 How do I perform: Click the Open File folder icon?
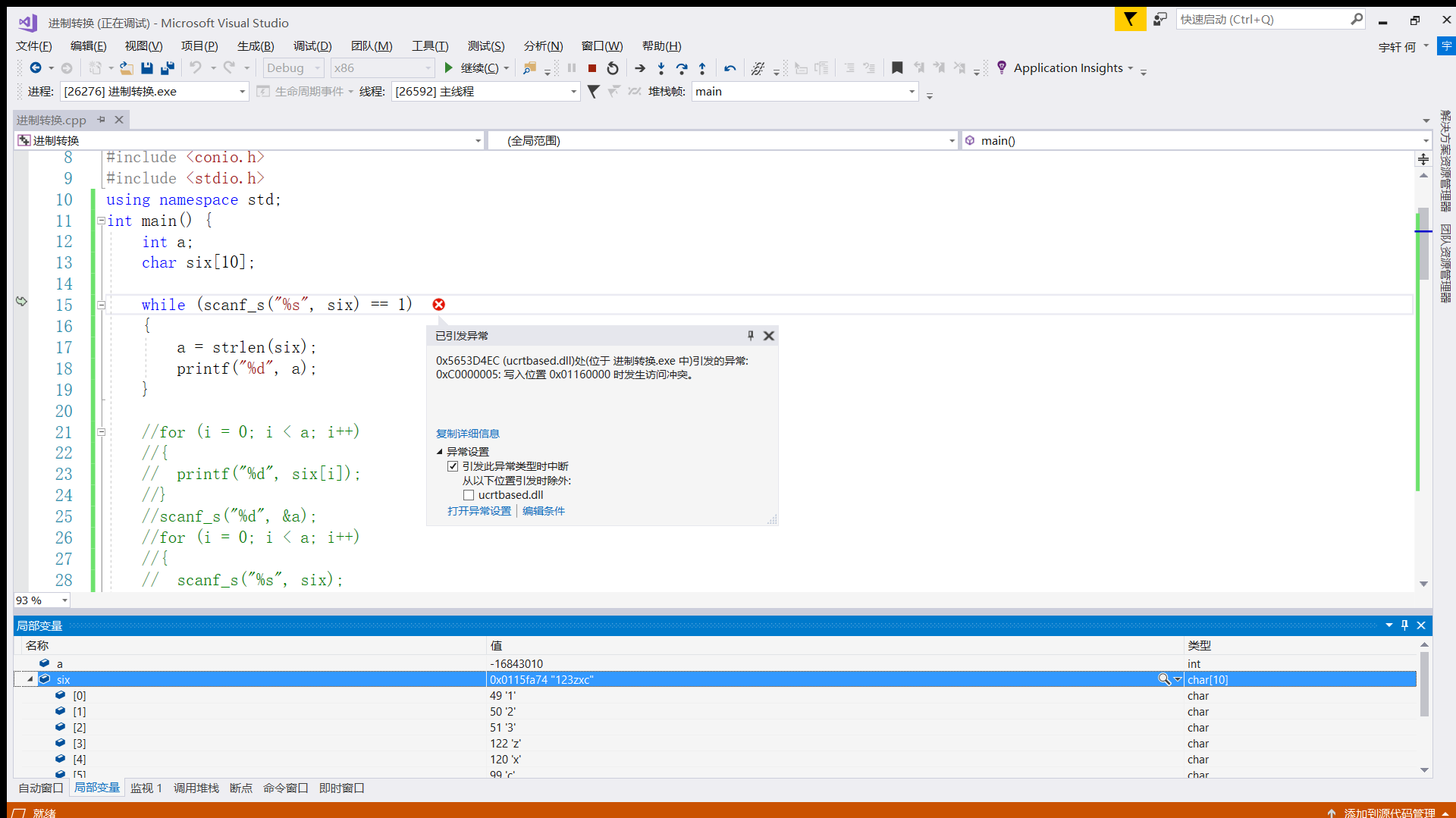tap(127, 68)
